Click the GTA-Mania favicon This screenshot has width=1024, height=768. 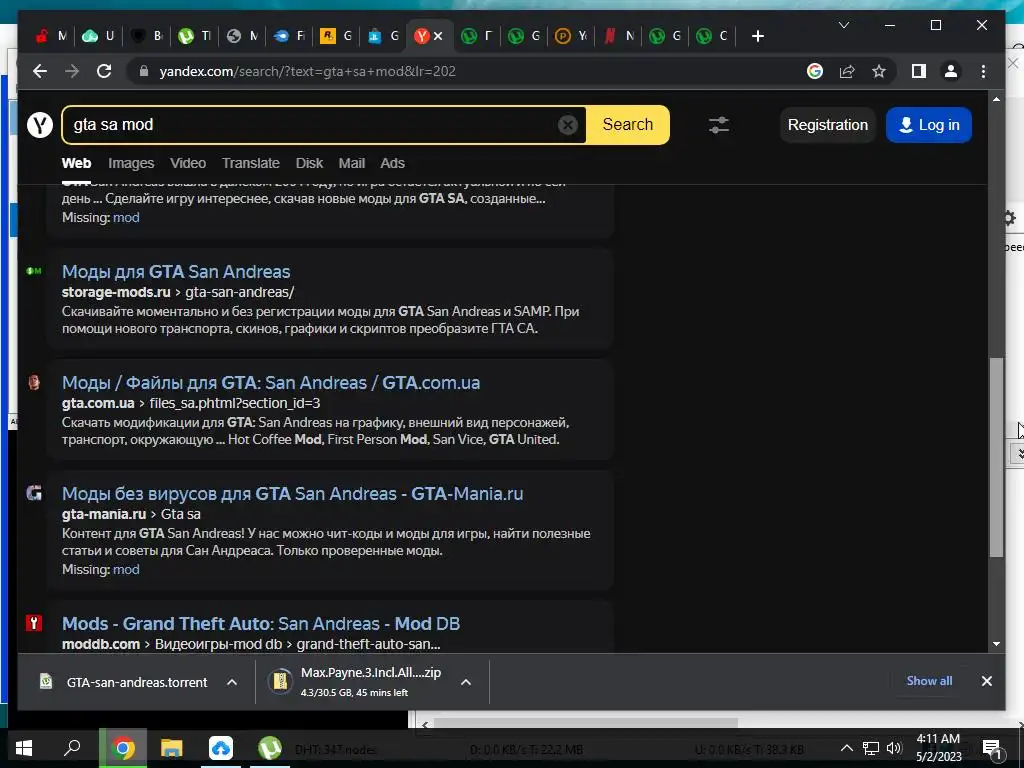(x=34, y=493)
